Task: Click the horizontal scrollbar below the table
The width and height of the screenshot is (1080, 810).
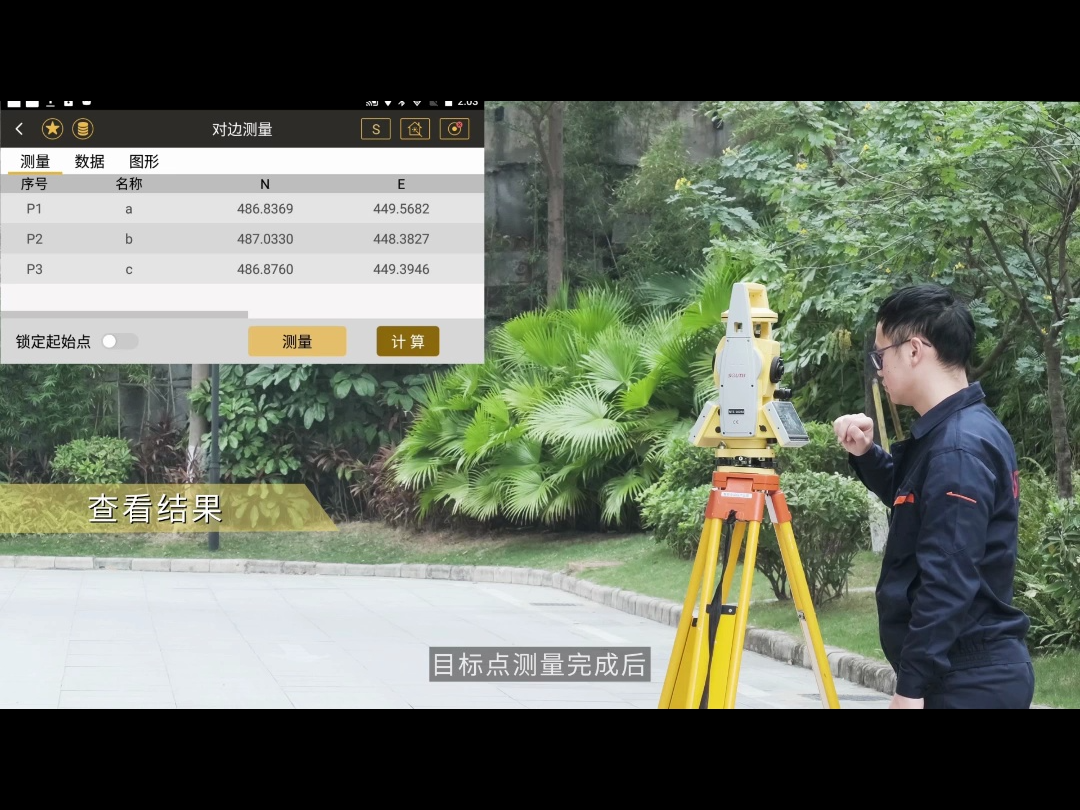Action: point(124,314)
